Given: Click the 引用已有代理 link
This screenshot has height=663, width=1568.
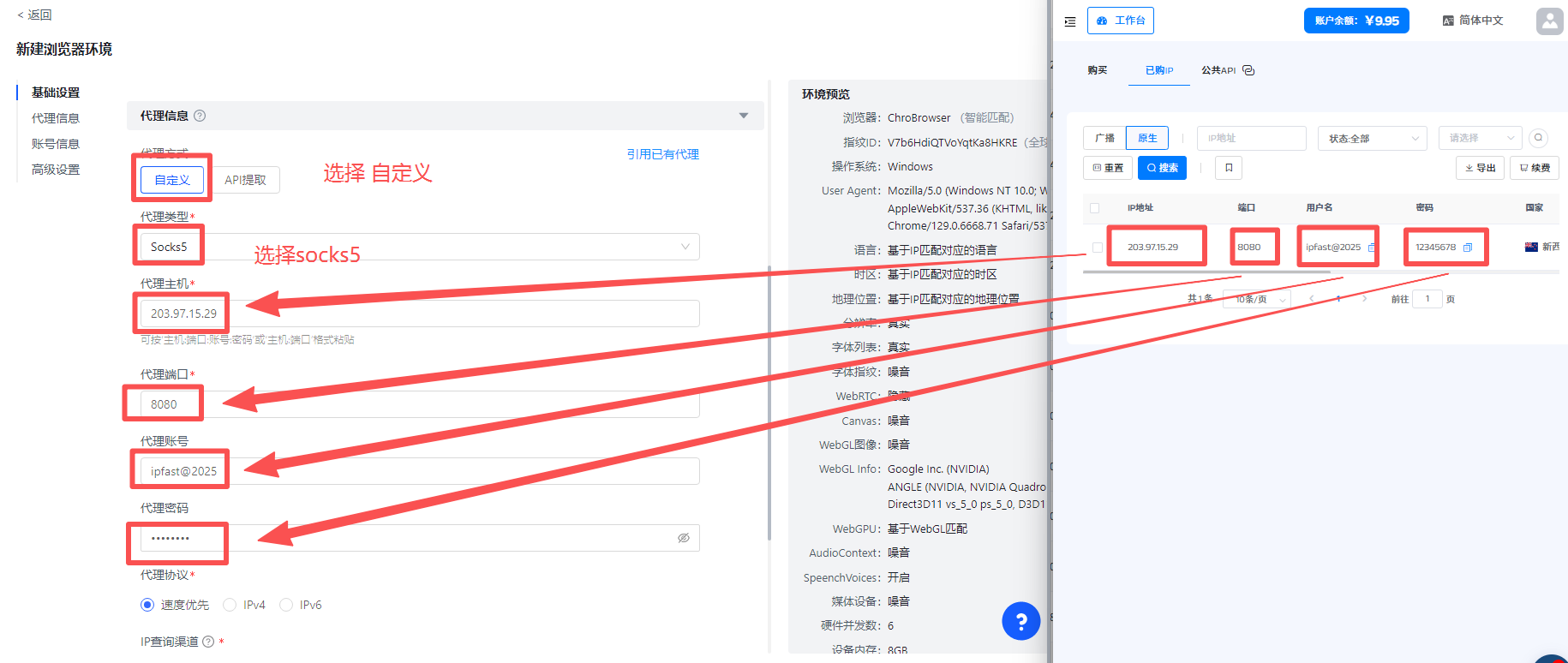Looking at the screenshot, I should 662,154.
